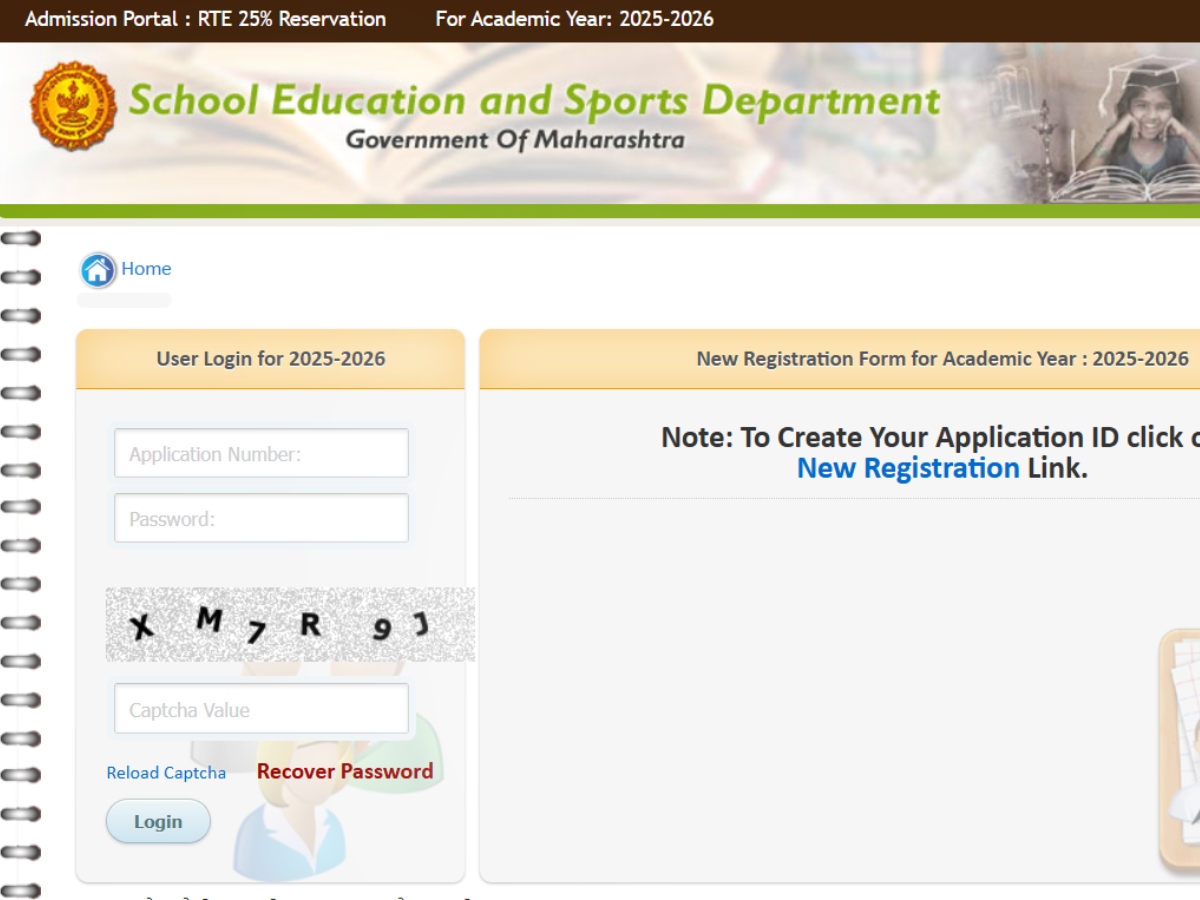Click the notebook illustration in registration panel
The width and height of the screenshot is (1200, 900).
point(1182,750)
